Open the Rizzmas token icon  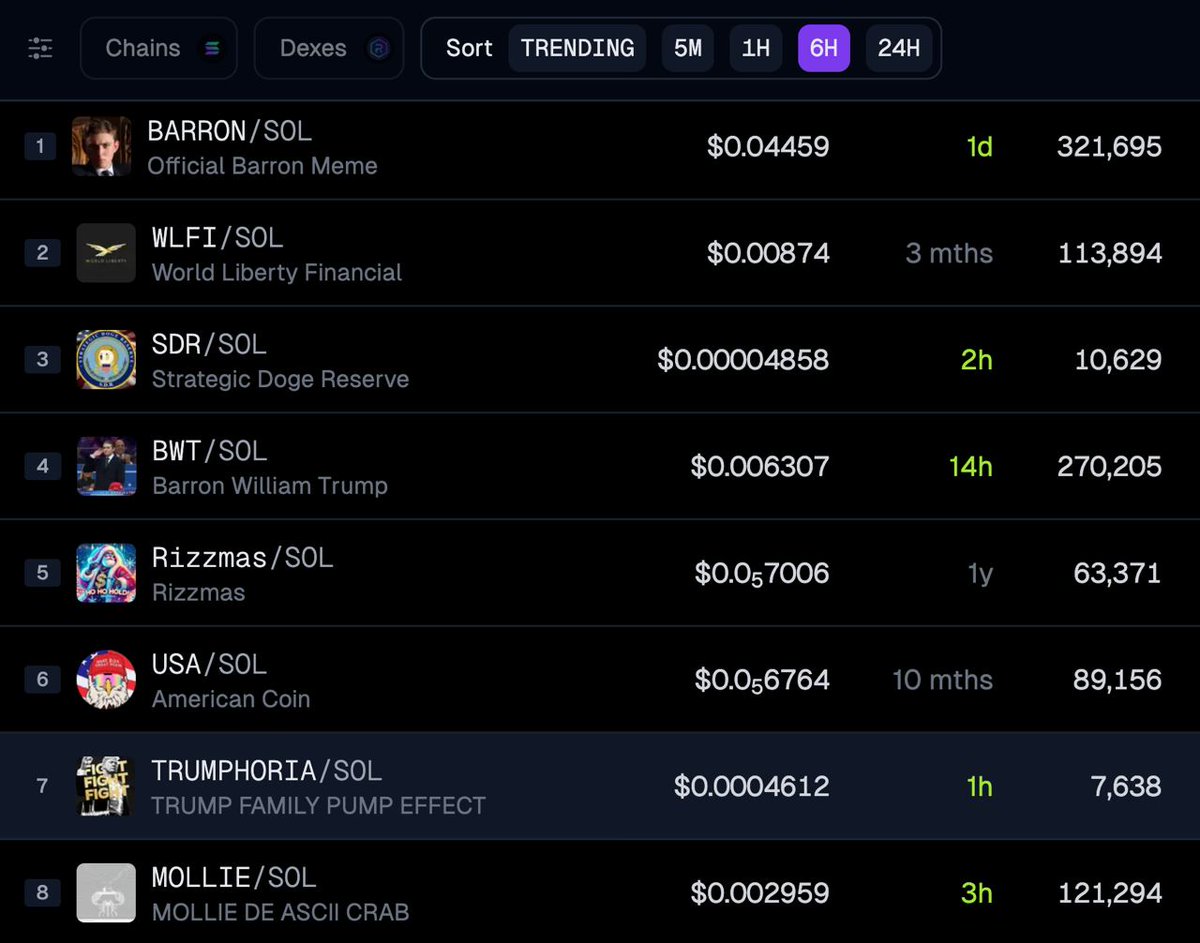point(106,573)
